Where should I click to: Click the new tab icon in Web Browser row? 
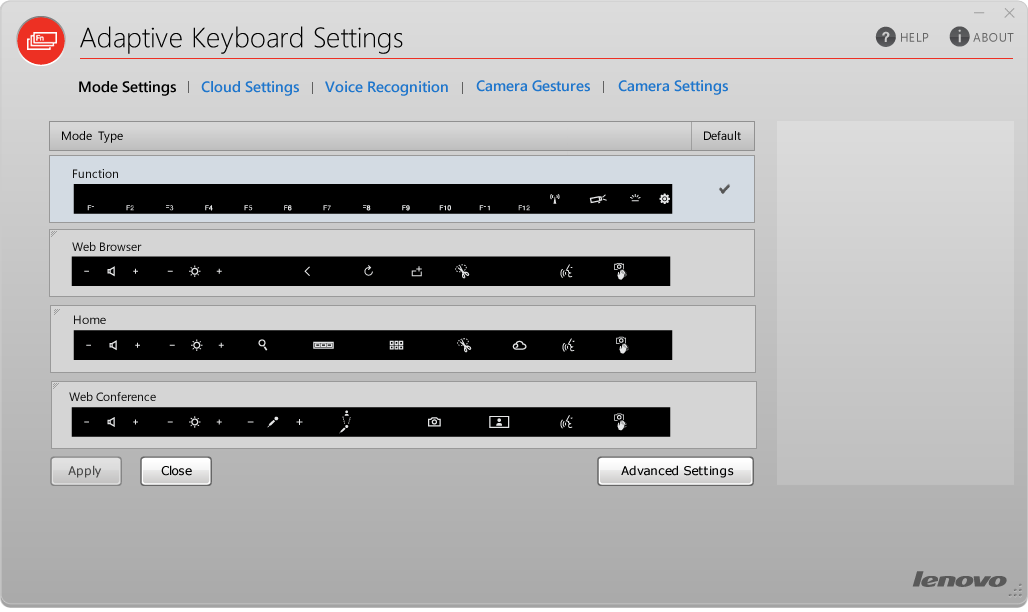(x=417, y=271)
